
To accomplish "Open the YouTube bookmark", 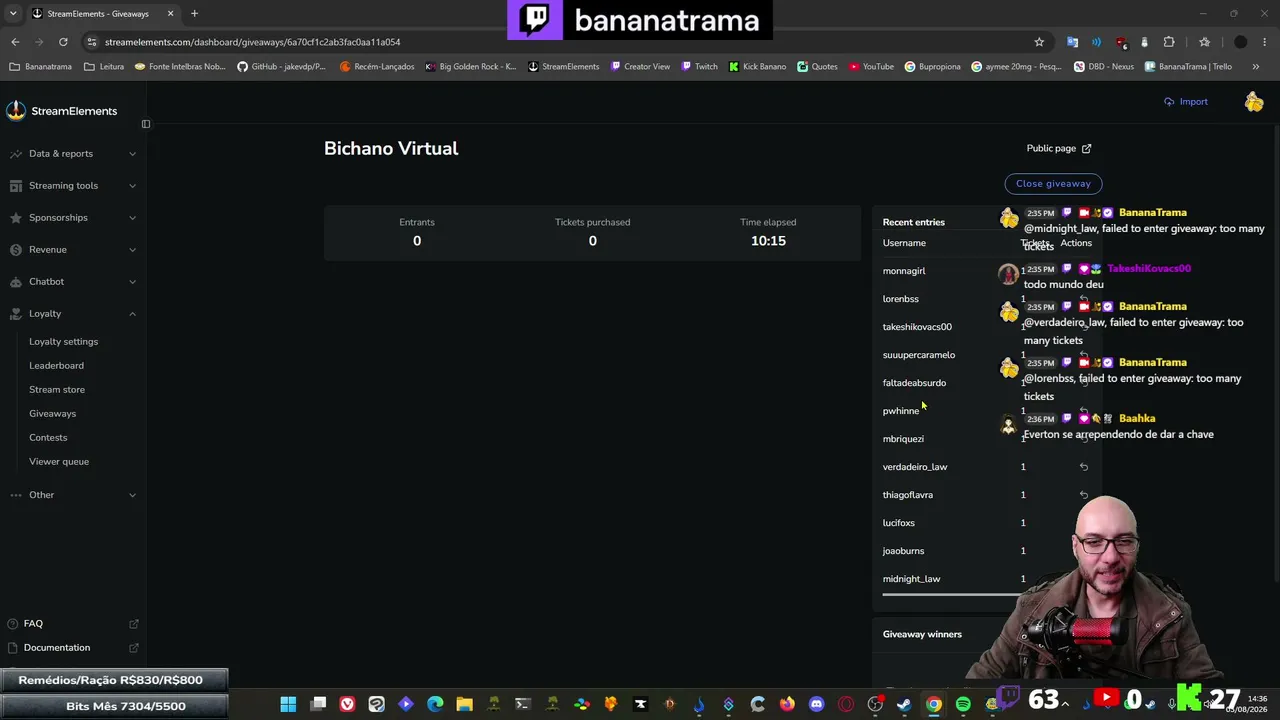I will point(871,67).
